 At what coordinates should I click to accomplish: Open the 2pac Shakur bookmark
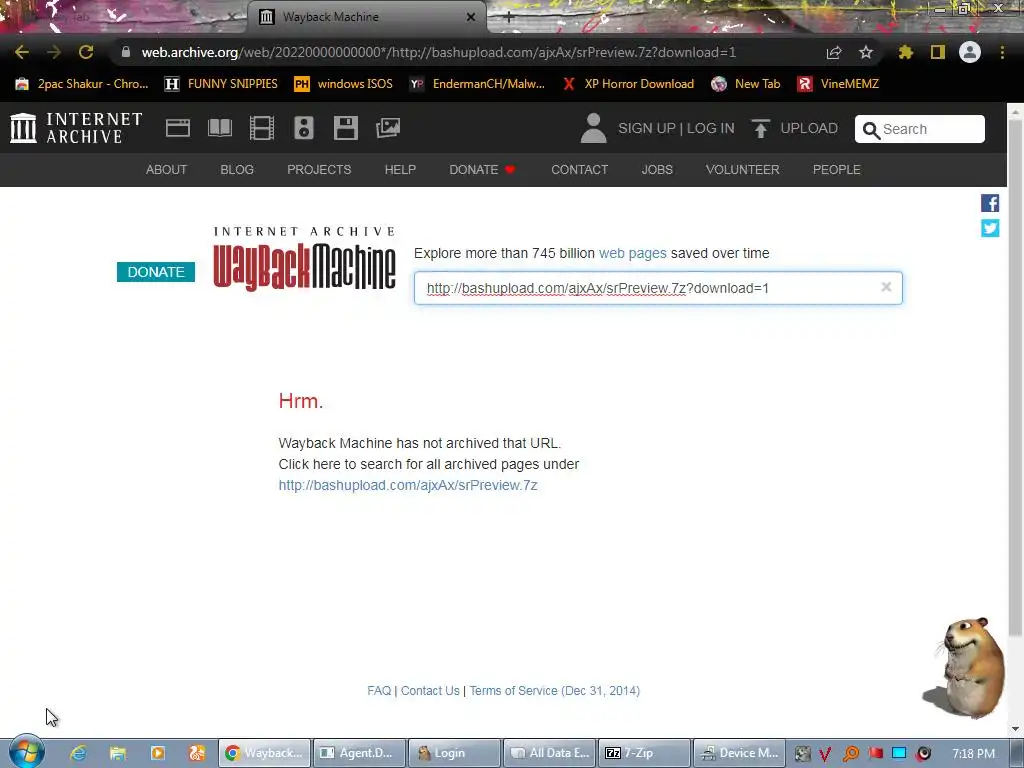[82, 84]
